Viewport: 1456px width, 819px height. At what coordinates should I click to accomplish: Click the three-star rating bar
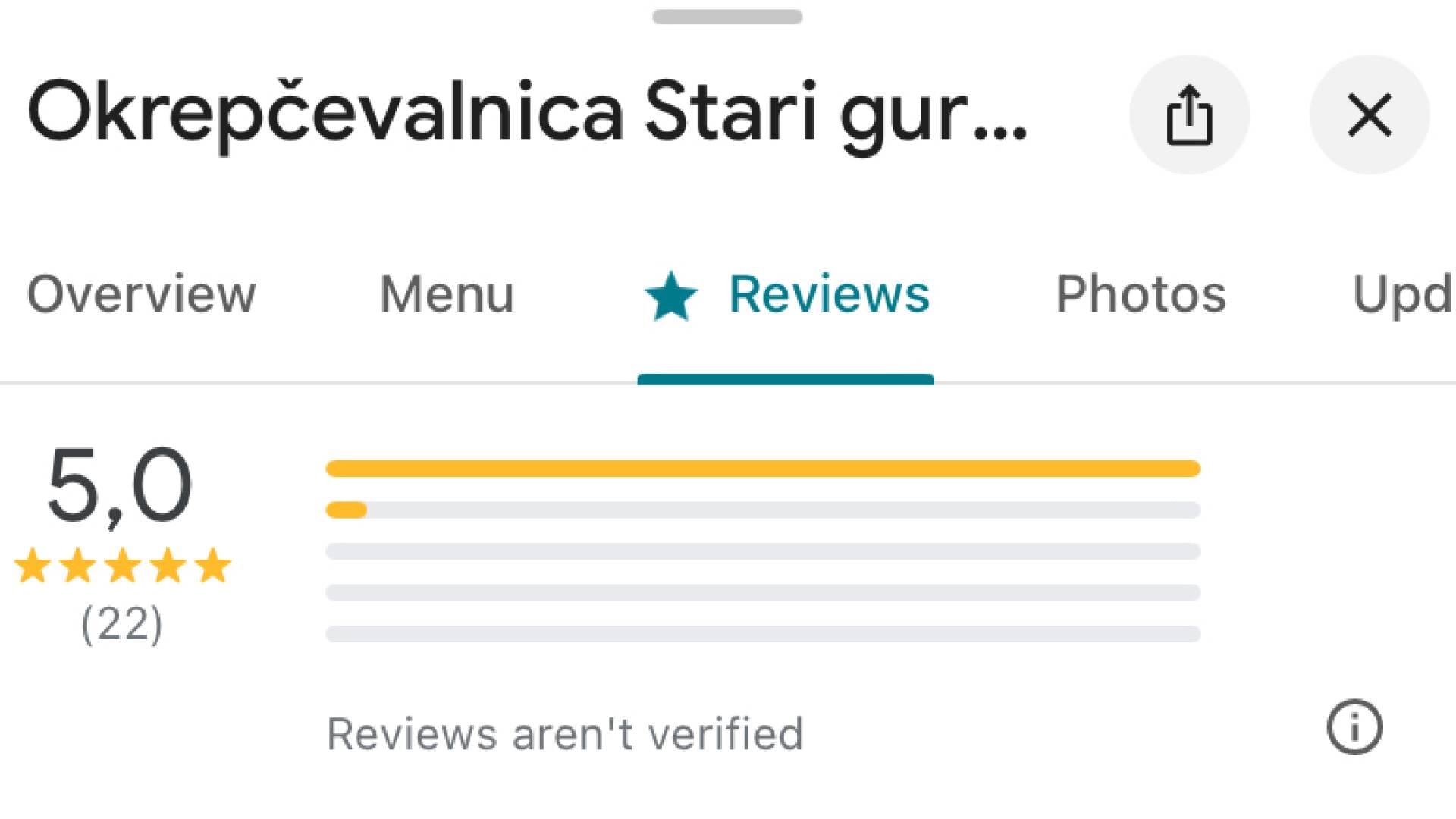(763, 551)
